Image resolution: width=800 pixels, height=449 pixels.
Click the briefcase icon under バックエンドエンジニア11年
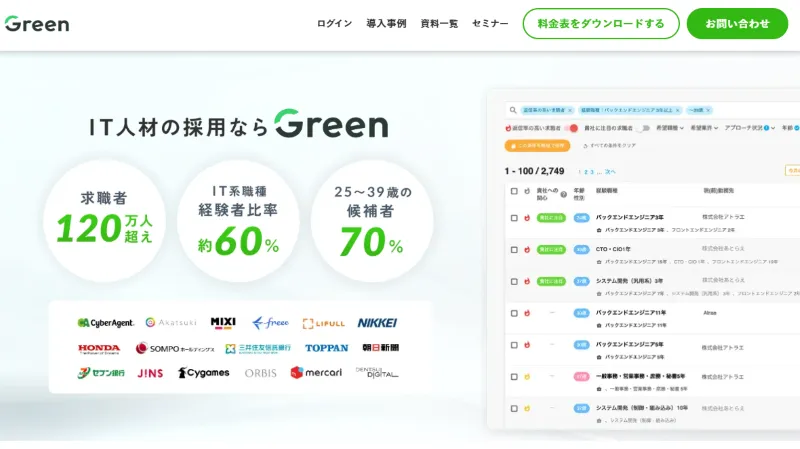(599, 325)
